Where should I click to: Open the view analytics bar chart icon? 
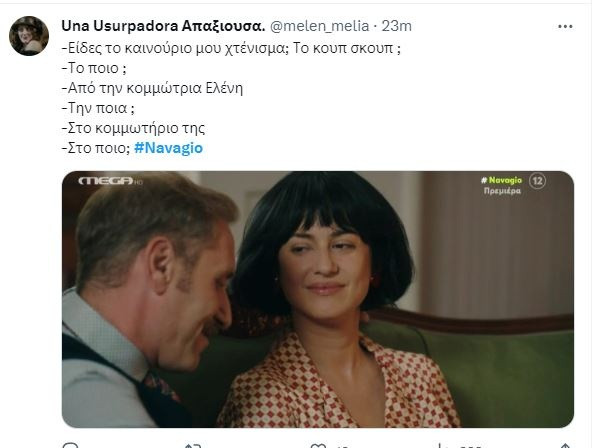pos(443,446)
